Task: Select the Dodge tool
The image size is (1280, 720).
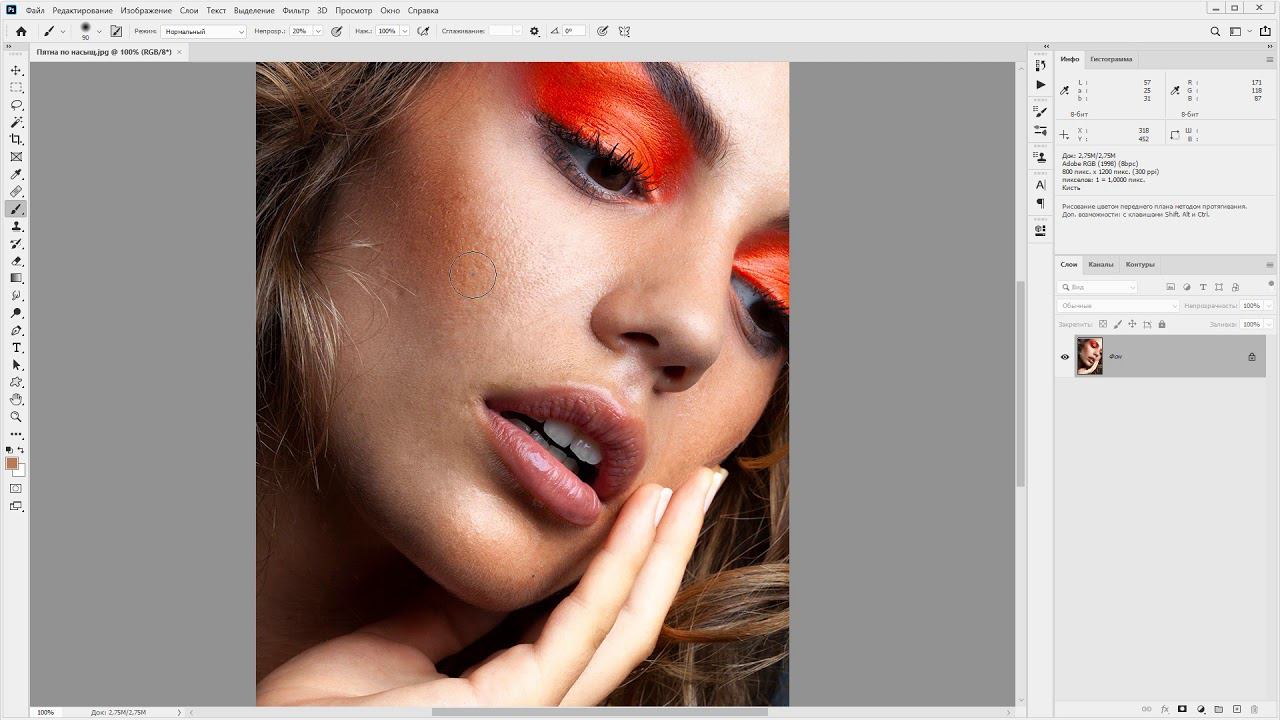Action: tap(16, 313)
